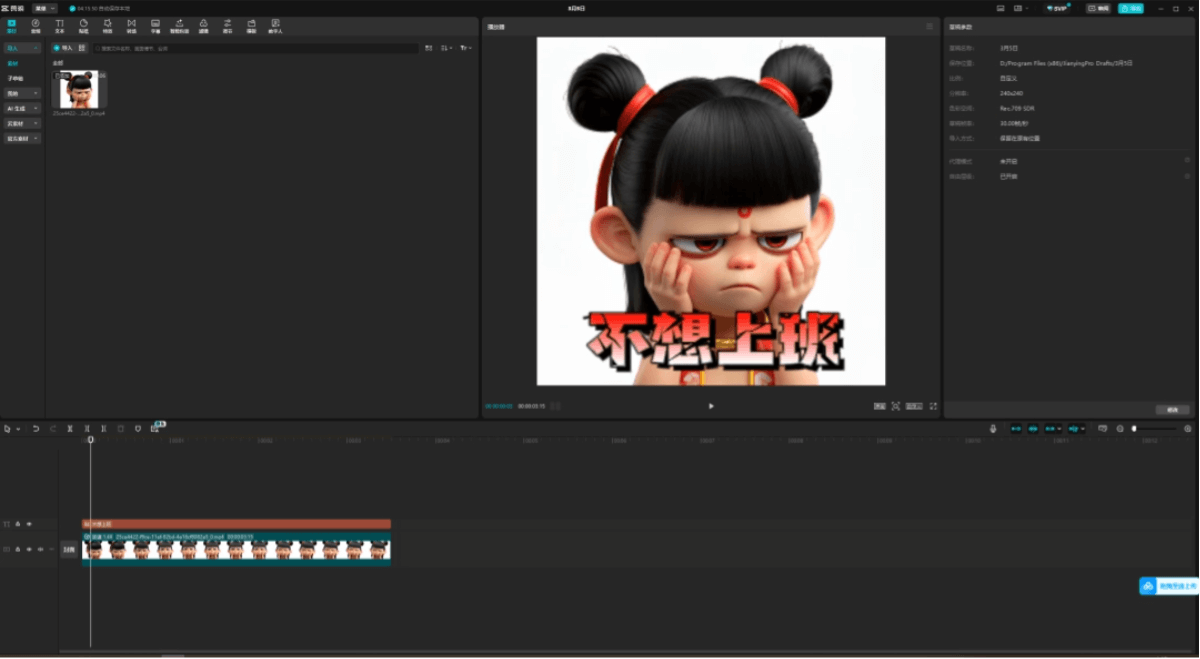Click the free layer info icon
The height and width of the screenshot is (659, 1200).
tap(1188, 176)
